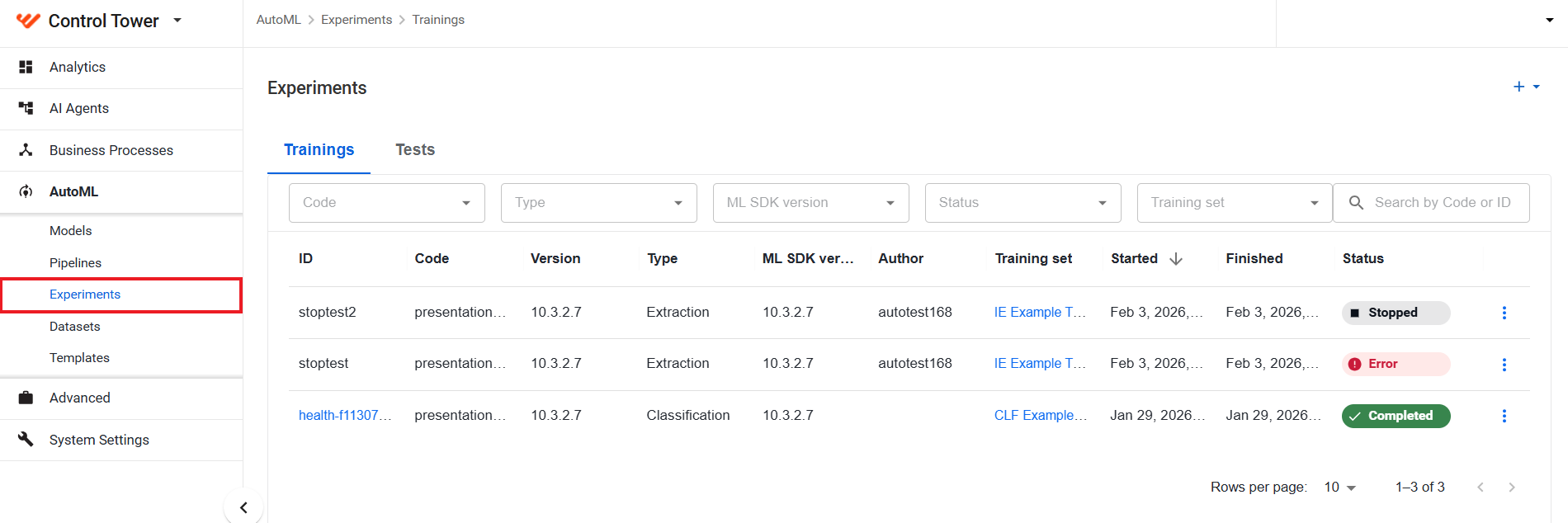Click the plus icon to add experiment

(1518, 87)
